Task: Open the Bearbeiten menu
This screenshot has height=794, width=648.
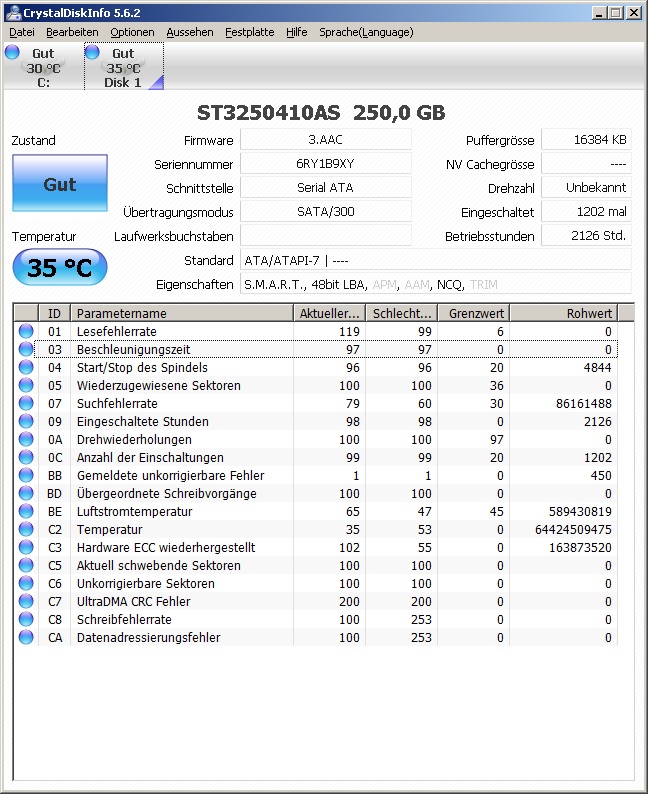Action: pyautogui.click(x=72, y=32)
